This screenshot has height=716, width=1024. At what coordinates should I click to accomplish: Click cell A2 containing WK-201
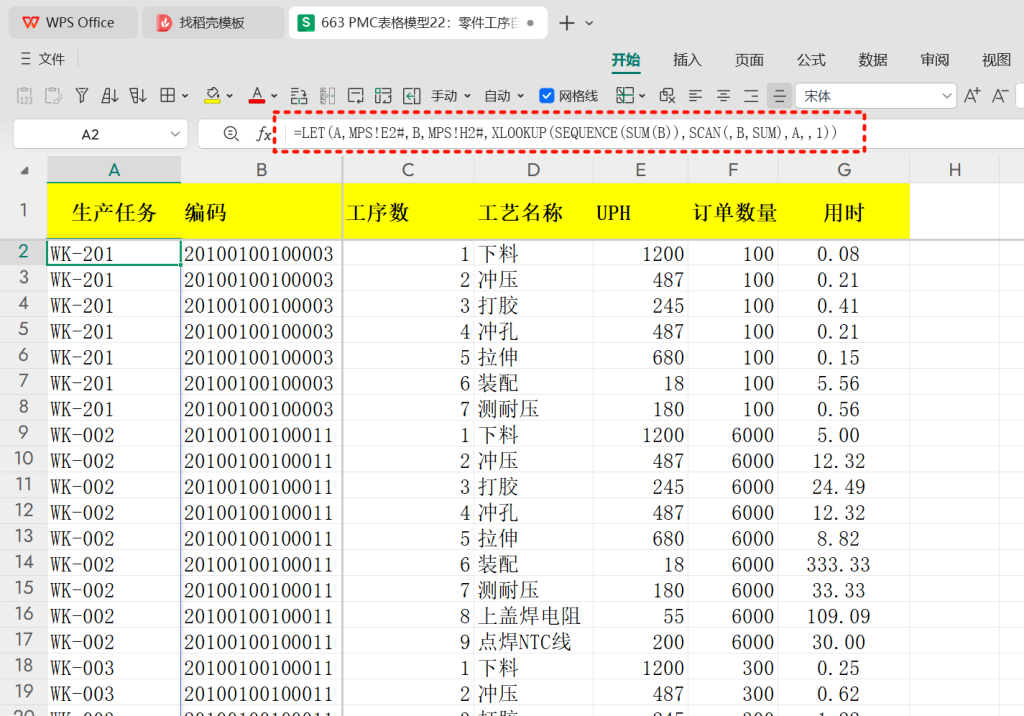pos(114,253)
